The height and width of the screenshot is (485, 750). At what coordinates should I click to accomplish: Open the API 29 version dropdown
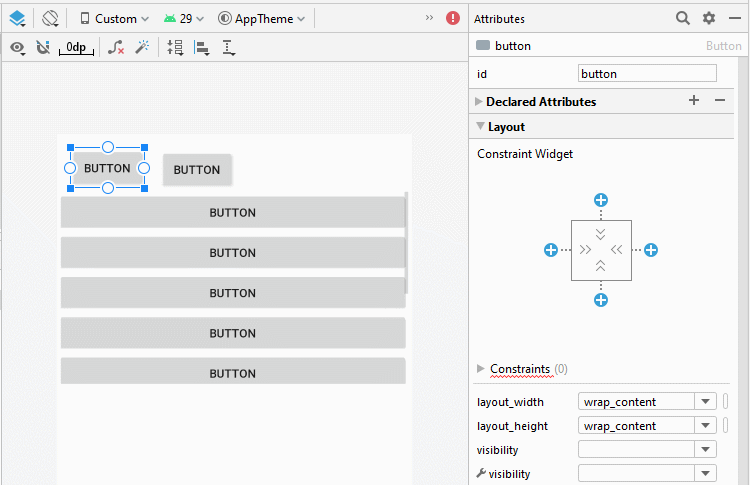pyautogui.click(x=184, y=19)
